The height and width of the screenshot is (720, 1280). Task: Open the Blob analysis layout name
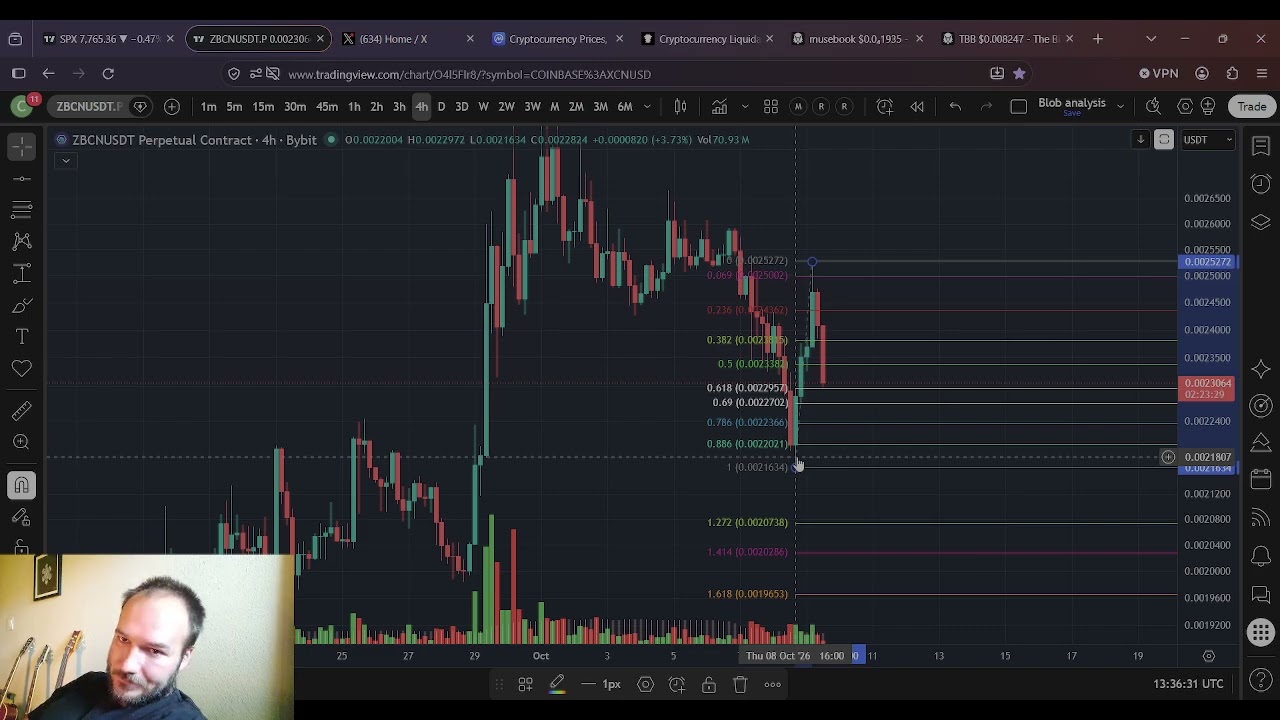coord(1071,105)
